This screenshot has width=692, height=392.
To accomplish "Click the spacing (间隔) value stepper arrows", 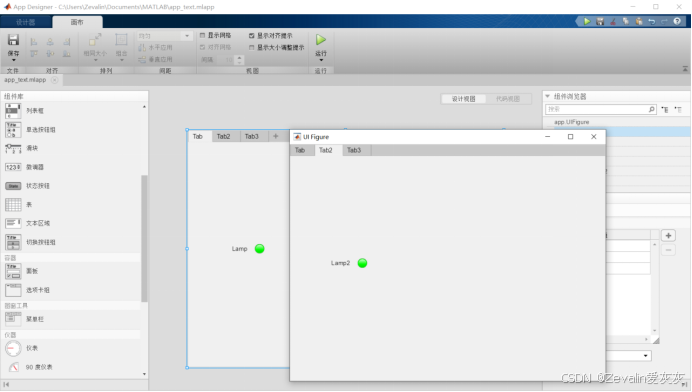I will [x=239, y=60].
